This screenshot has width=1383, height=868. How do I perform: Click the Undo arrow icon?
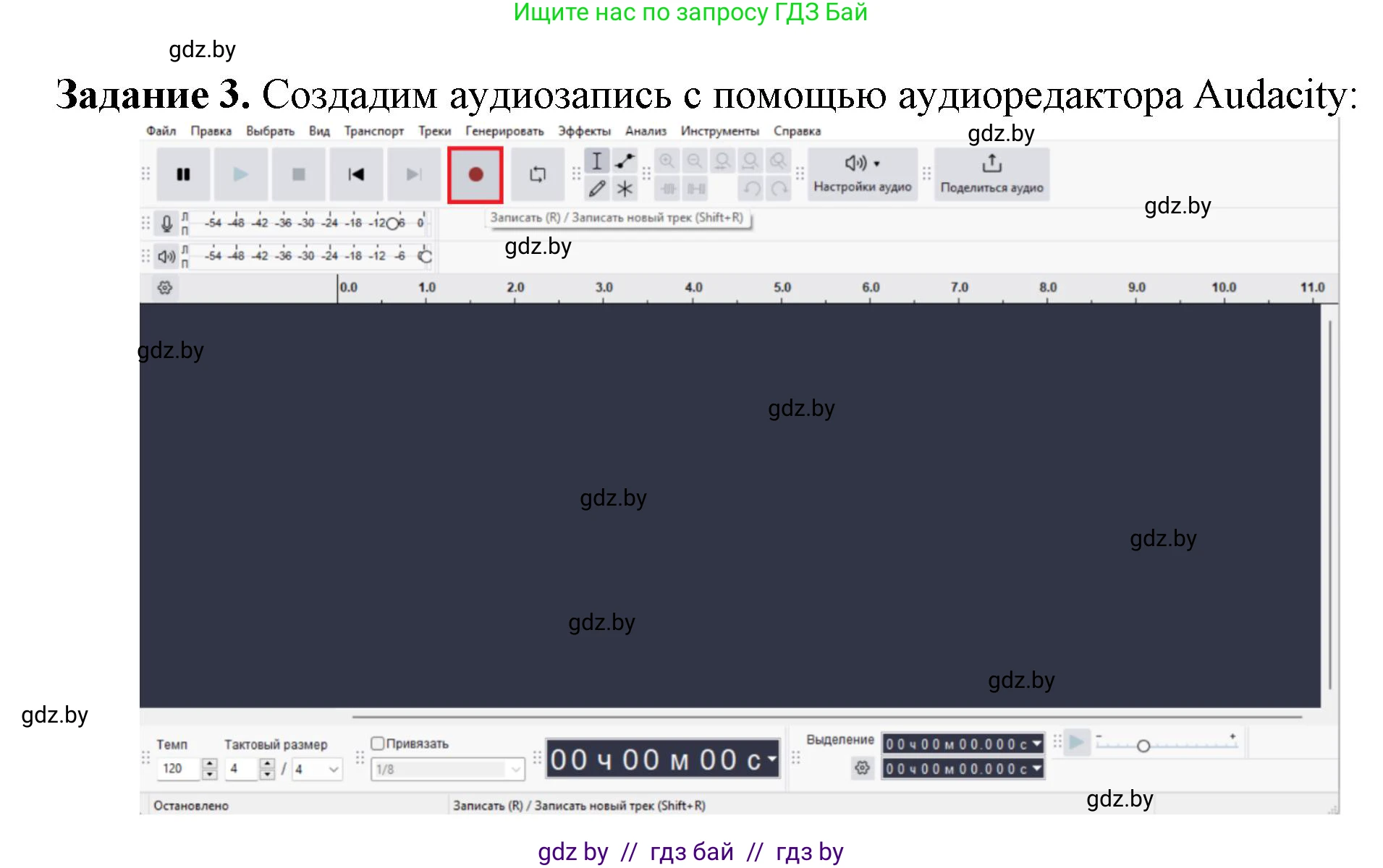coord(750,190)
